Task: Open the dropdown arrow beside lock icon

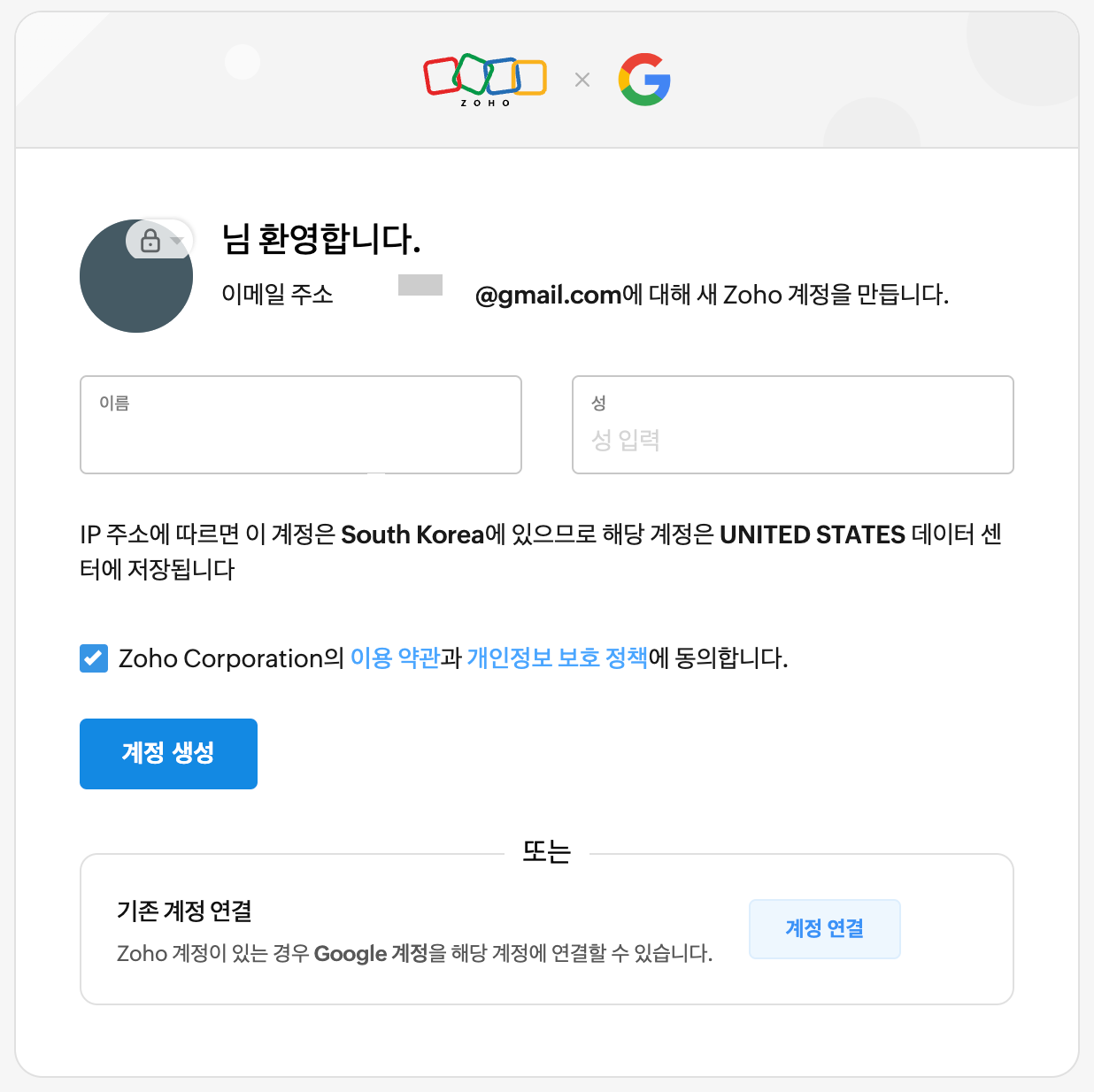Action: point(177,241)
